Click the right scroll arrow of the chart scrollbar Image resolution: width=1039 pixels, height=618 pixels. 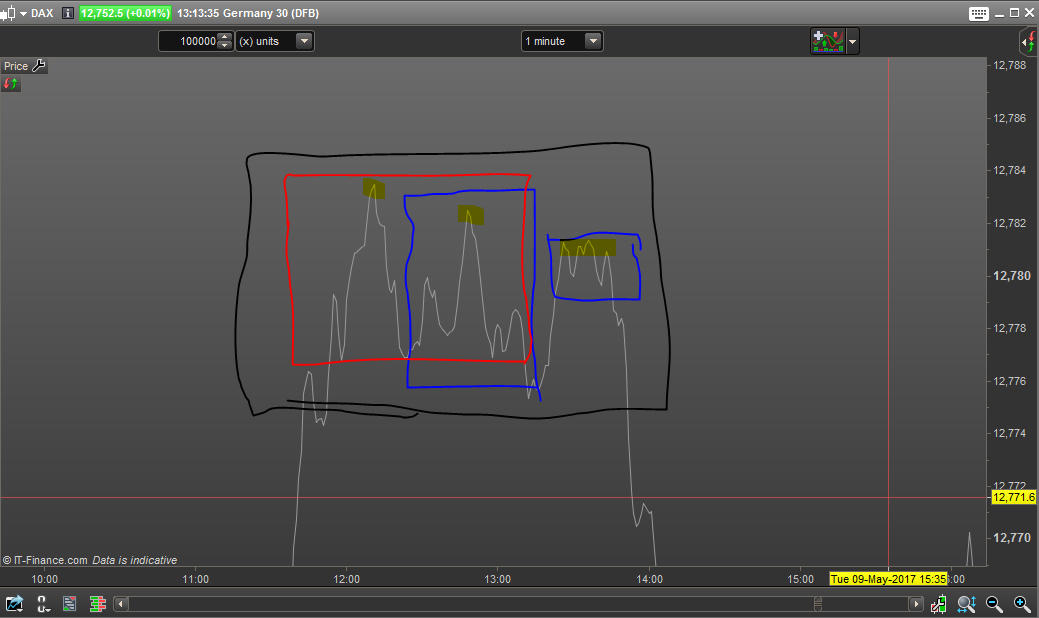pyautogui.click(x=916, y=603)
